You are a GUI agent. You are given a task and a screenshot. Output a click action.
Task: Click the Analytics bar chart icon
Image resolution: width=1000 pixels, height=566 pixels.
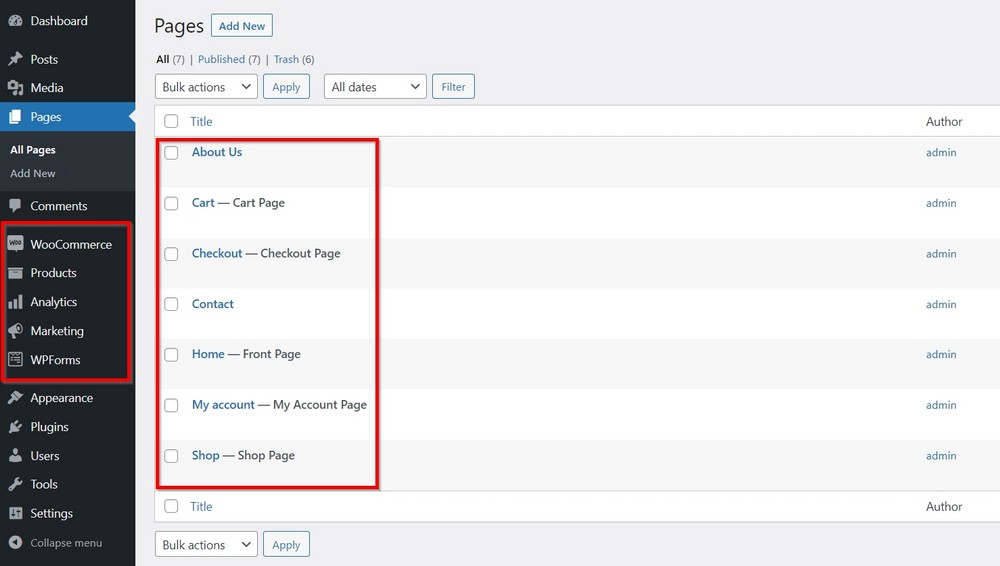(15, 302)
